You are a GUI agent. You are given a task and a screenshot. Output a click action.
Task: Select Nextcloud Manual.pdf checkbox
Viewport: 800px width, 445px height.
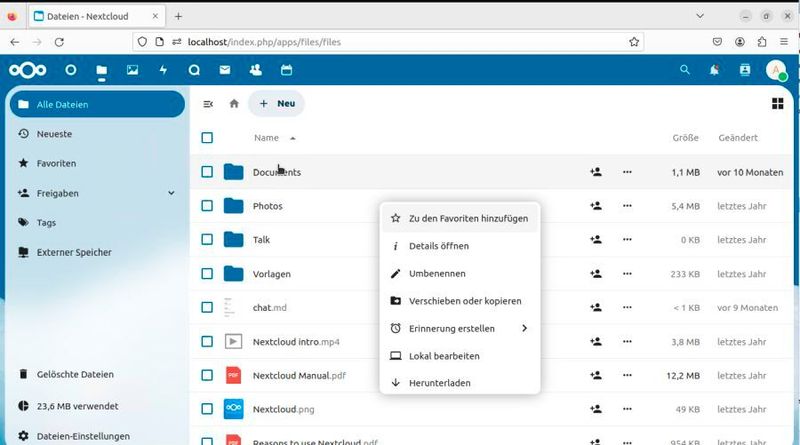(207, 375)
